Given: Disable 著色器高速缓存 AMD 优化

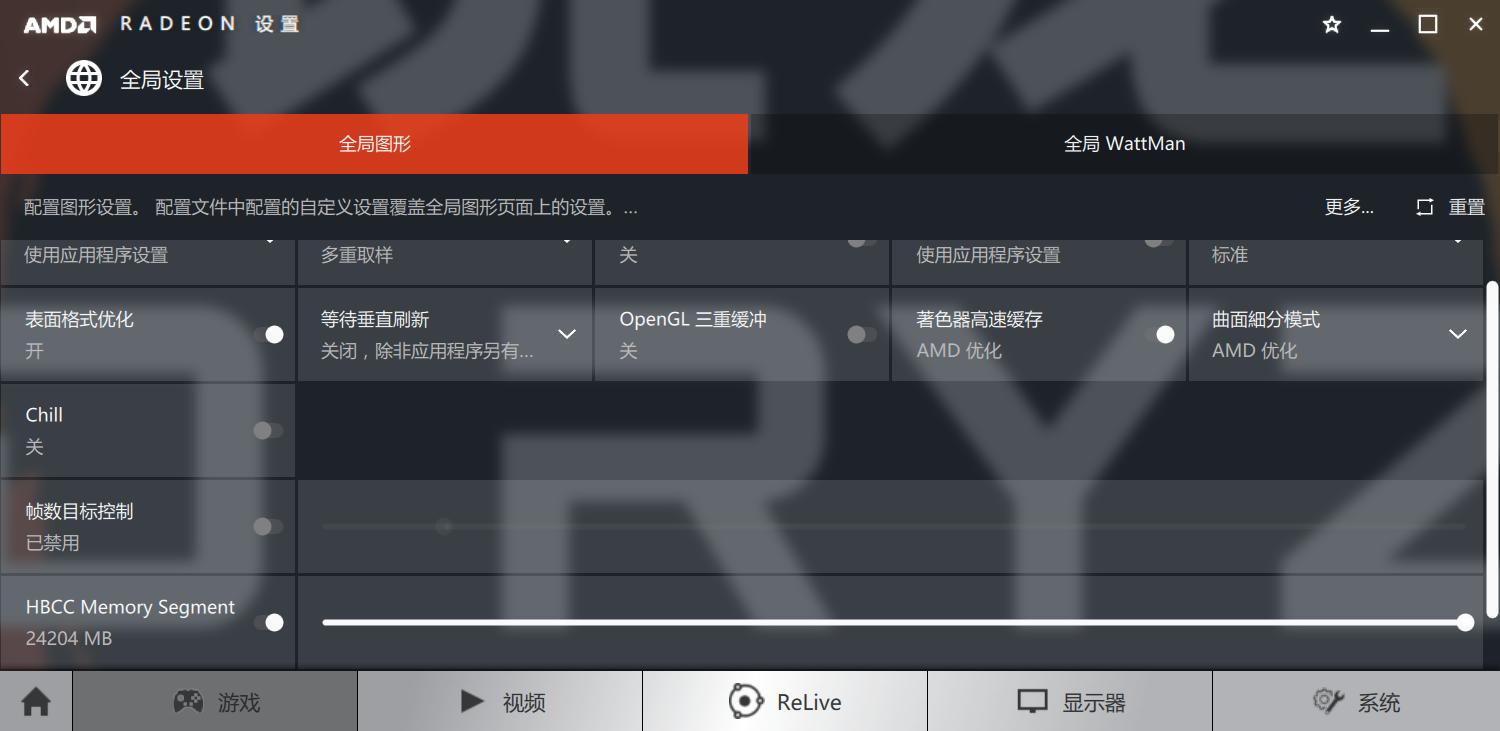Looking at the screenshot, I should tap(1164, 334).
